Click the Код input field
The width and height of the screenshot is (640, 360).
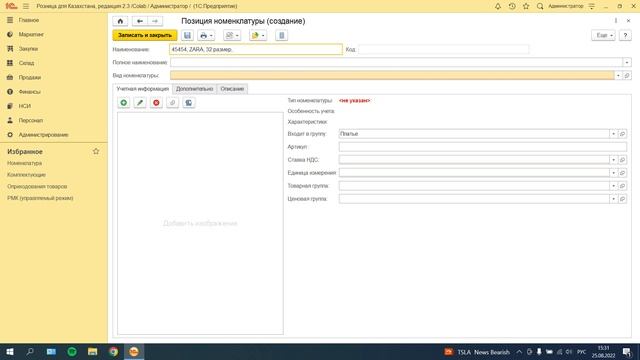pyautogui.click(x=444, y=49)
